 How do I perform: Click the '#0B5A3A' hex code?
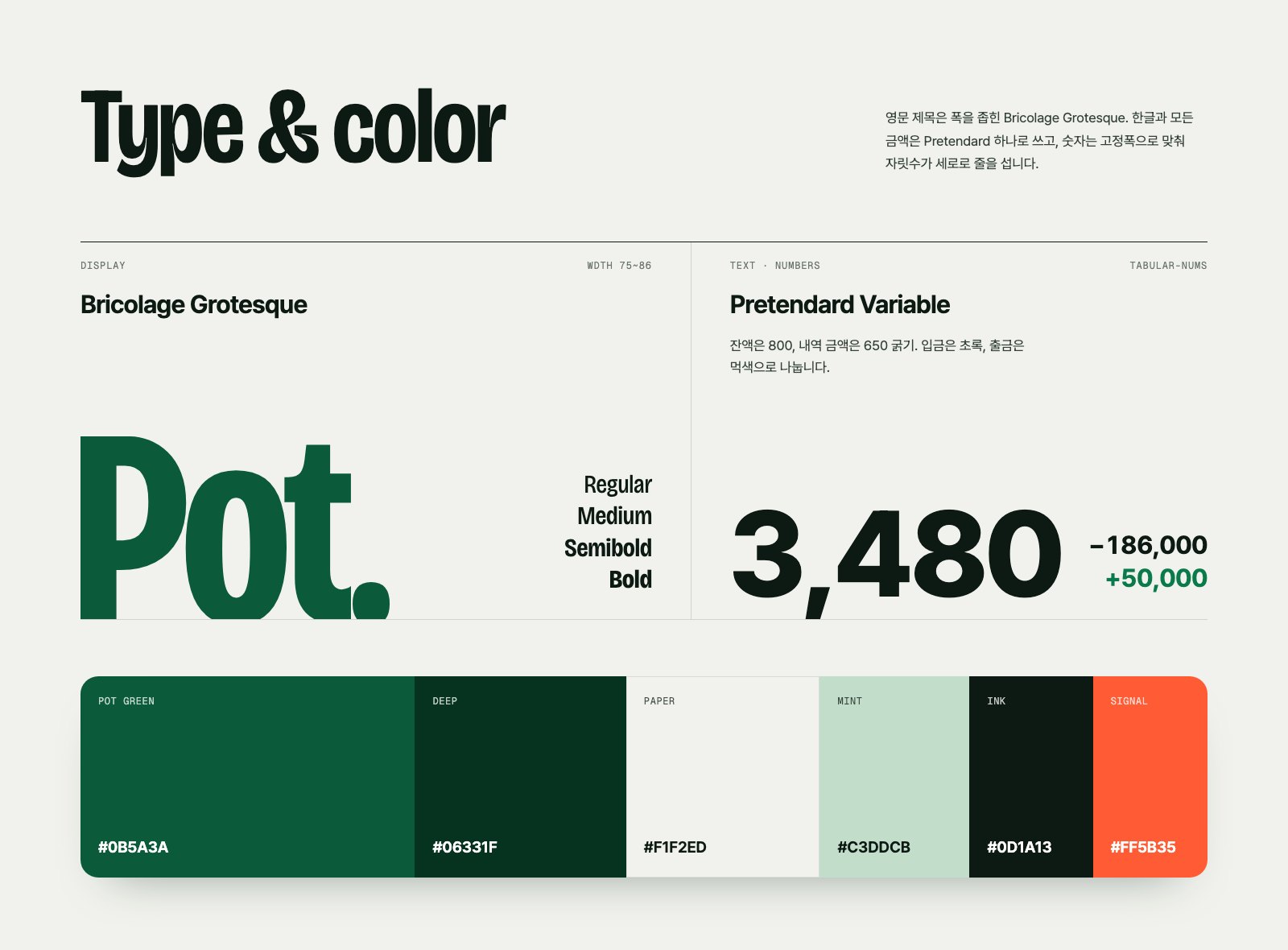click(134, 847)
